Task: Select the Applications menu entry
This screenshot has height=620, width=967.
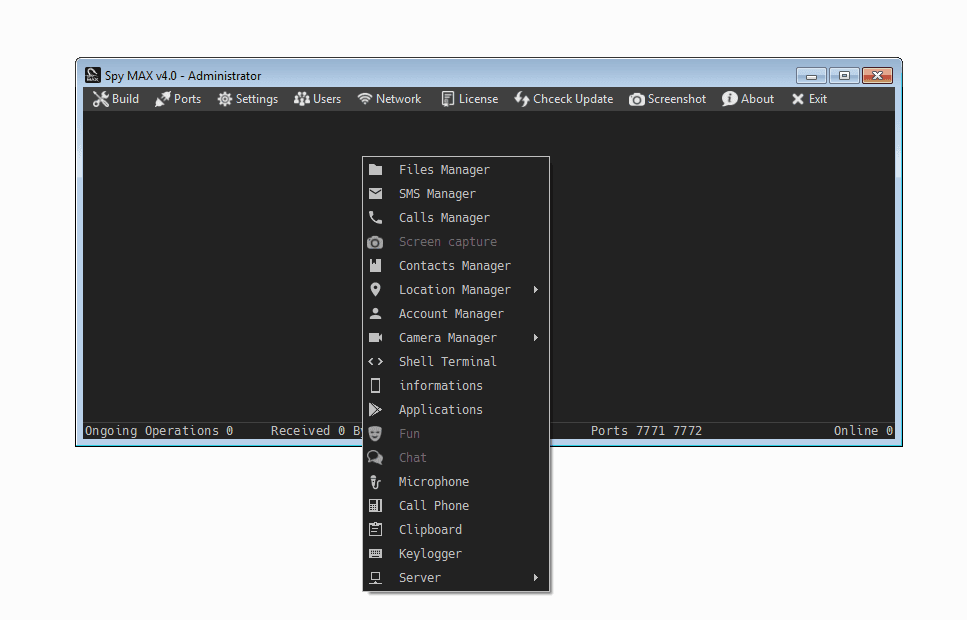Action: coord(440,410)
